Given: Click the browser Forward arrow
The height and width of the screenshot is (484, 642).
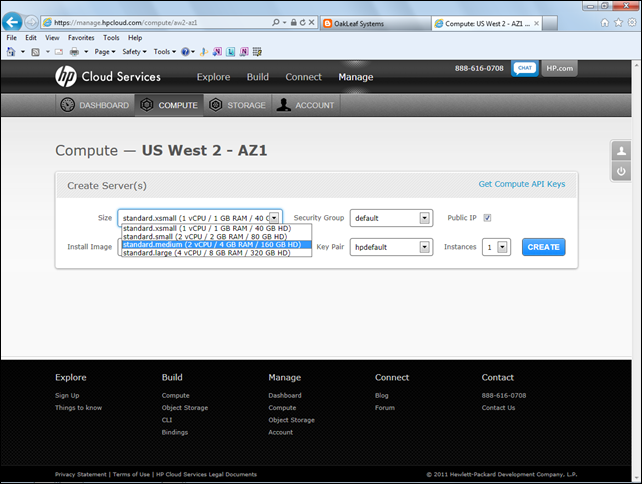Looking at the screenshot, I should [x=31, y=23].
